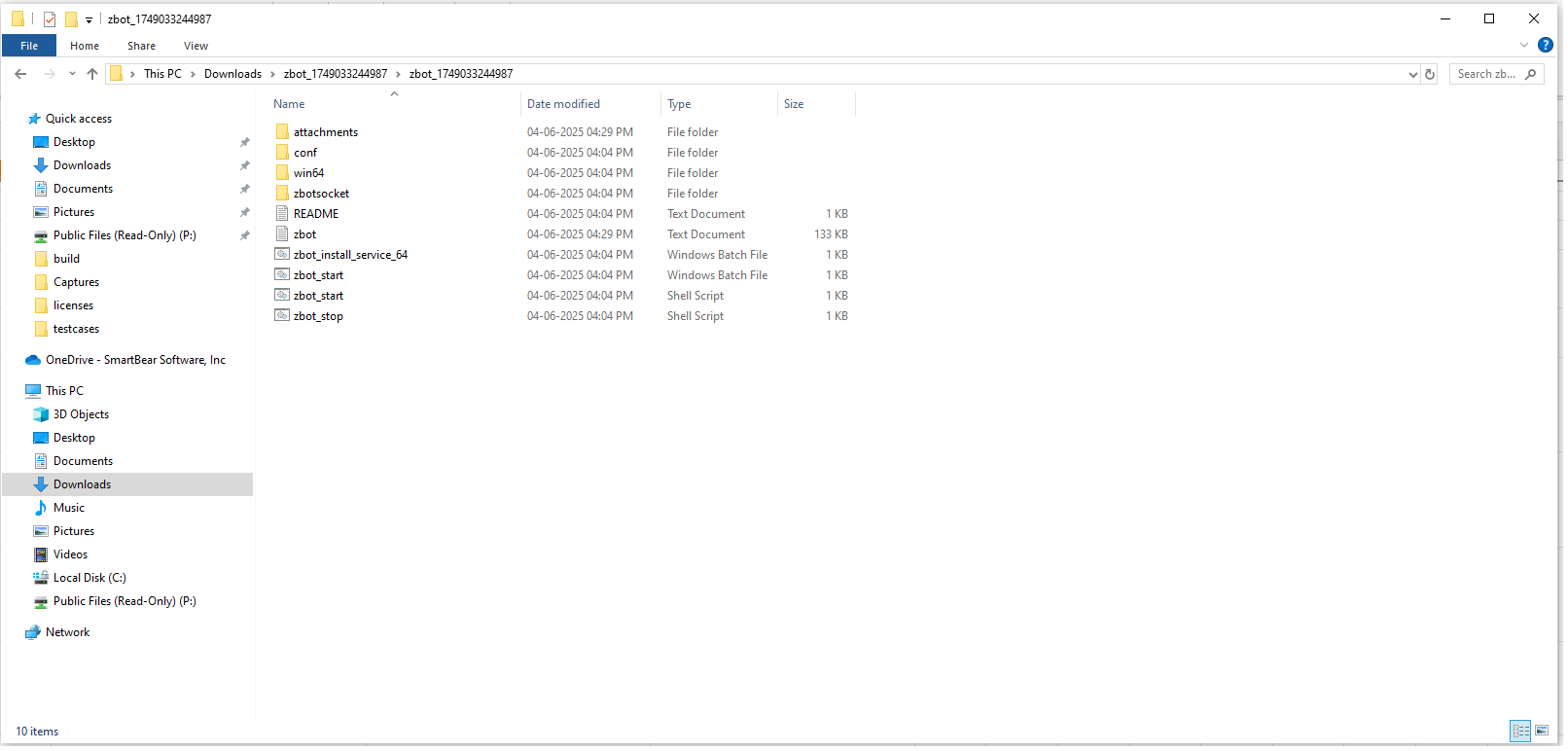This screenshot has height=751, width=1568.
Task: Expand the address bar history dropdown
Action: point(1412,74)
